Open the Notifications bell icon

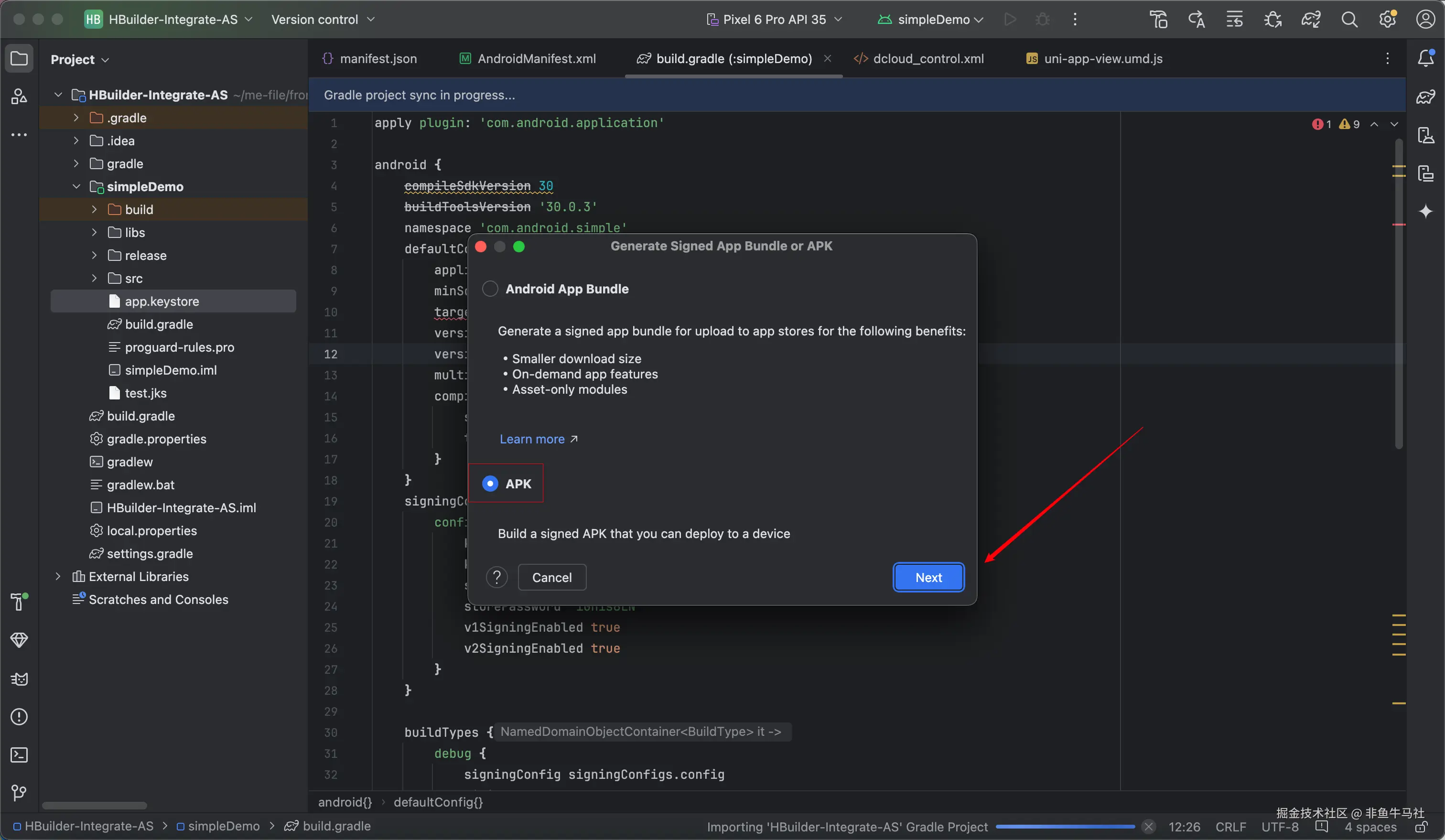click(x=1425, y=58)
